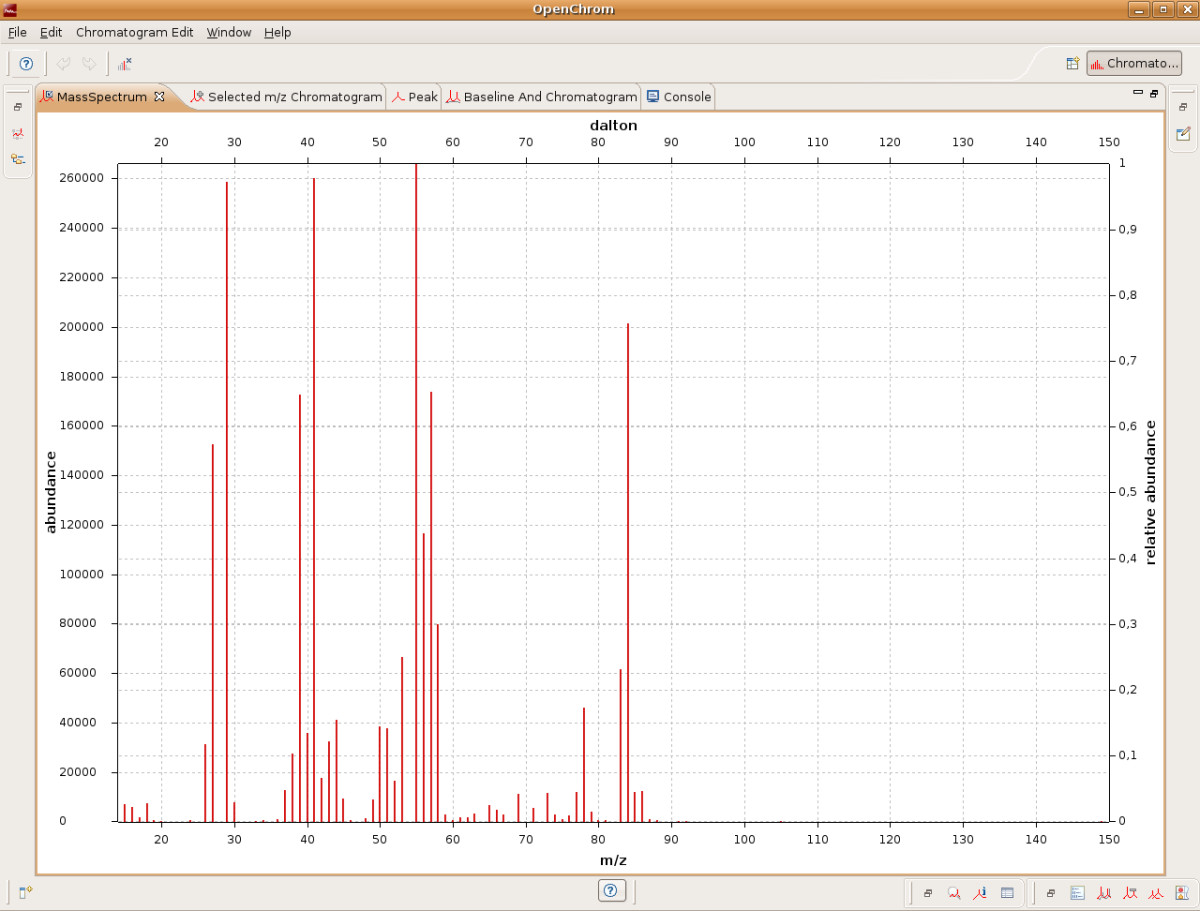
Task: Open the magnifier chromatogram view icon in status bar
Action: coord(955,893)
